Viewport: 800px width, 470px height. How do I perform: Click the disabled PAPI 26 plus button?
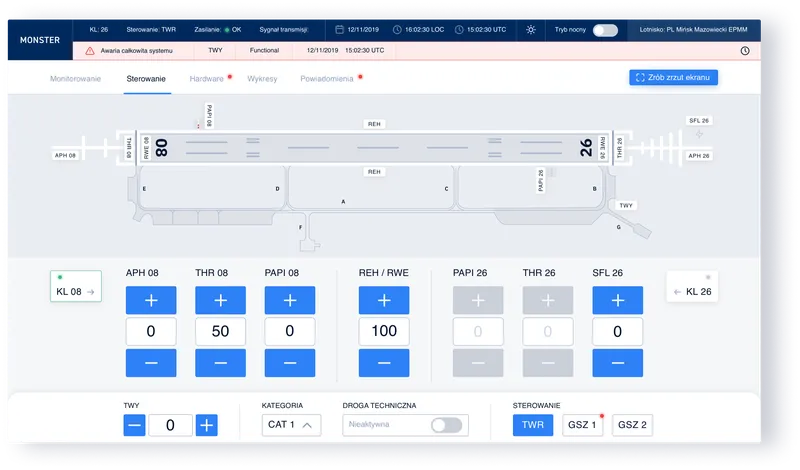(478, 300)
